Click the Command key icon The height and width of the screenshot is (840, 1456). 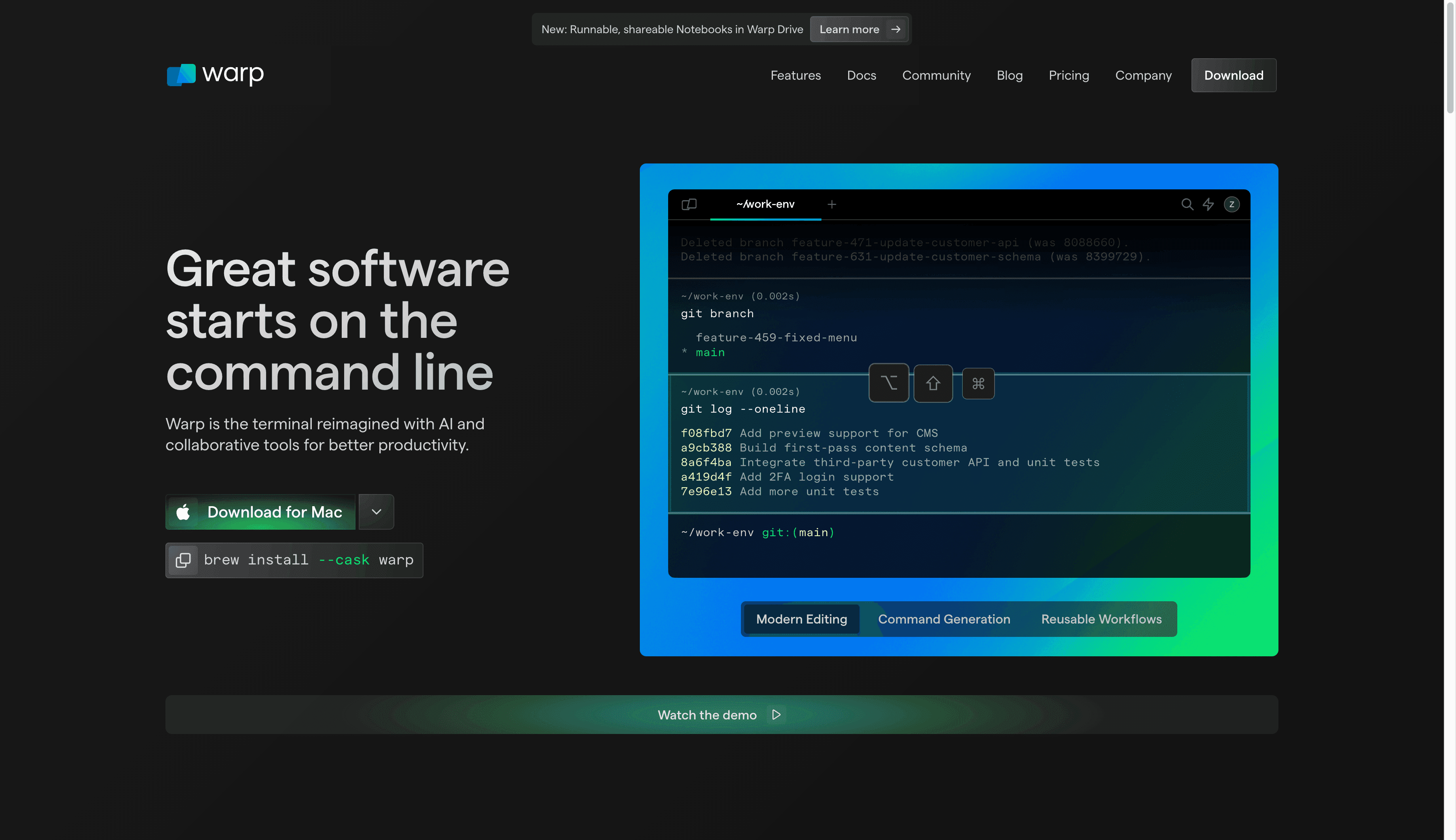click(x=978, y=383)
